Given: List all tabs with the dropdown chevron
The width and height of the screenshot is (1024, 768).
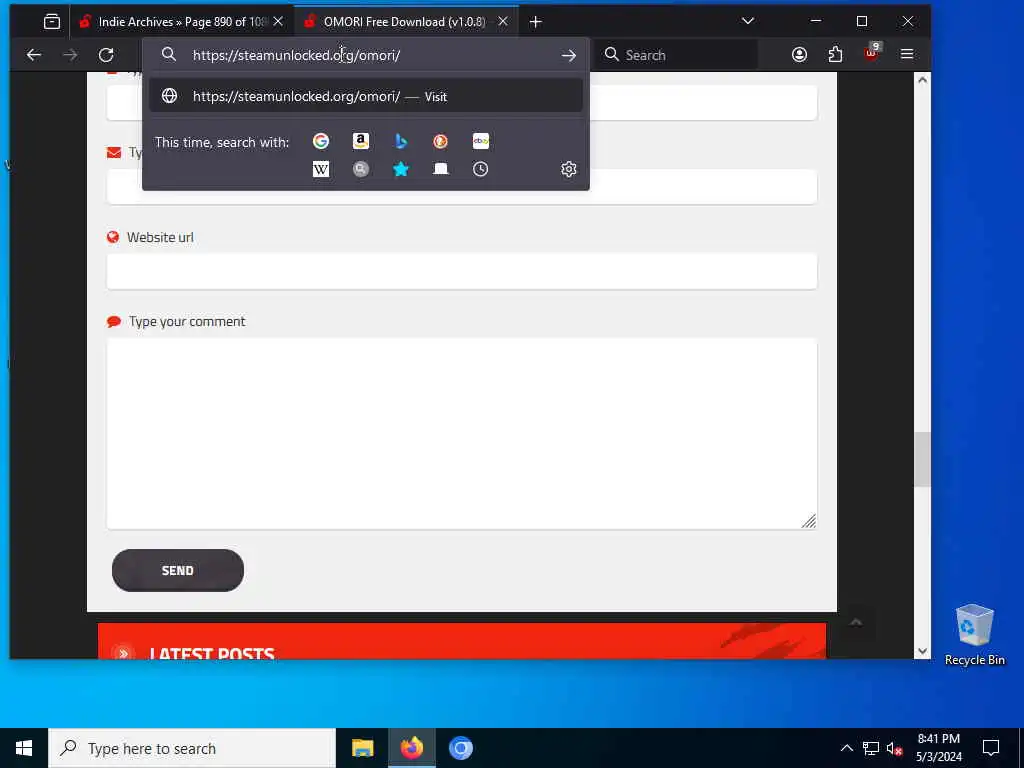Looking at the screenshot, I should 748,22.
